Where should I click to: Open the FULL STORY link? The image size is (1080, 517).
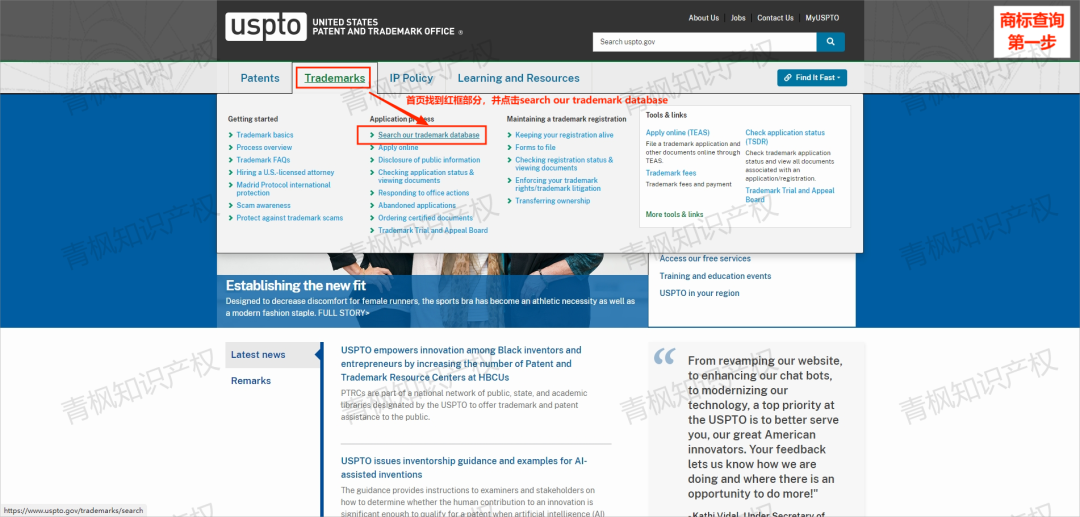pos(343,313)
